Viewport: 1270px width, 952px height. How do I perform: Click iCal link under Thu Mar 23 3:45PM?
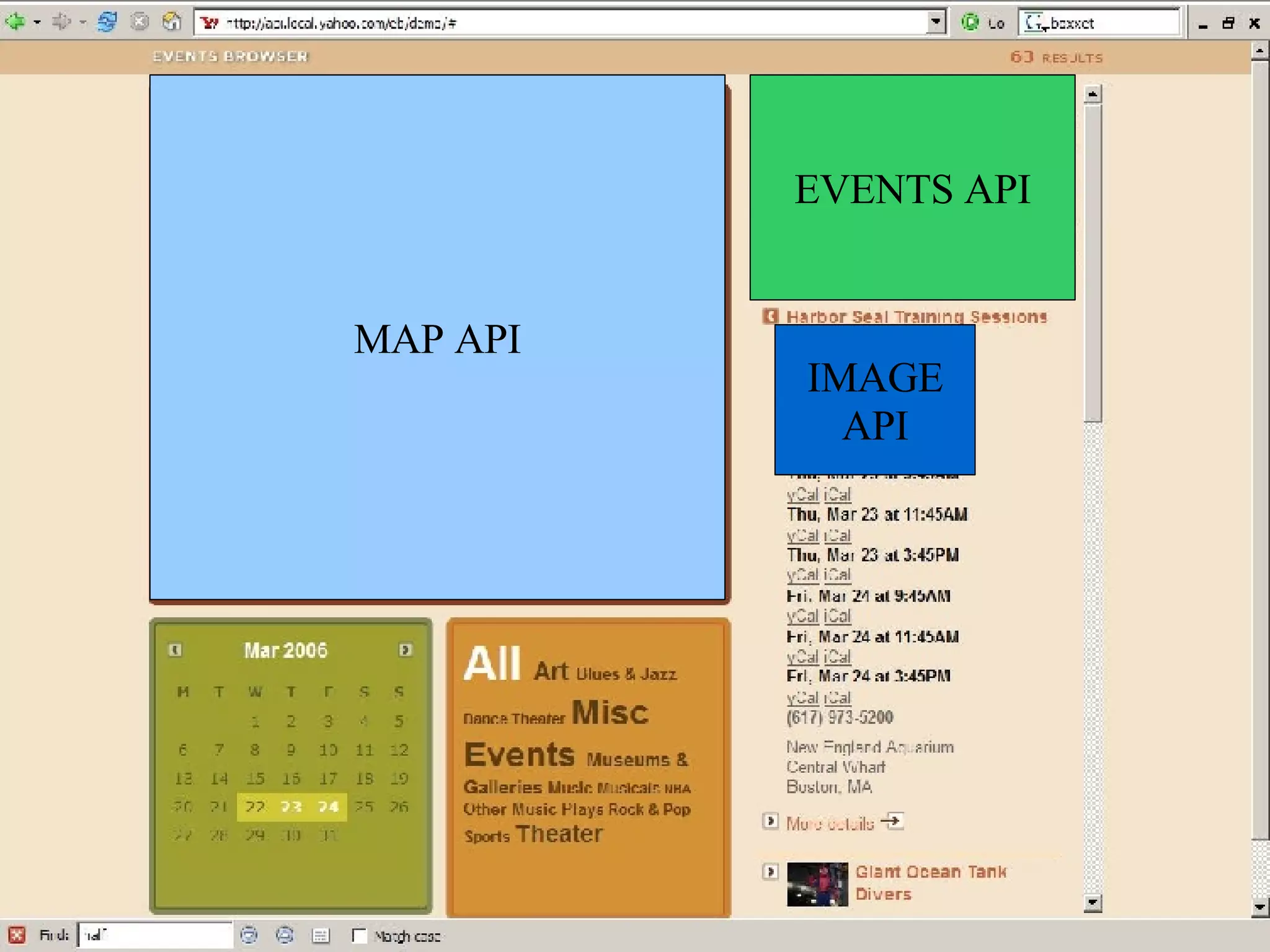[837, 575]
